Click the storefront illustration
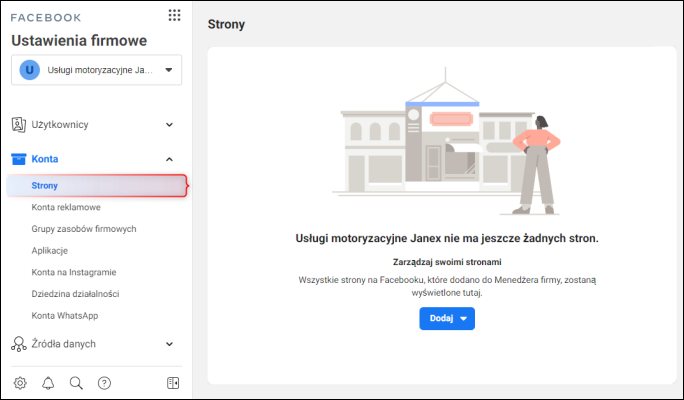 (447, 141)
